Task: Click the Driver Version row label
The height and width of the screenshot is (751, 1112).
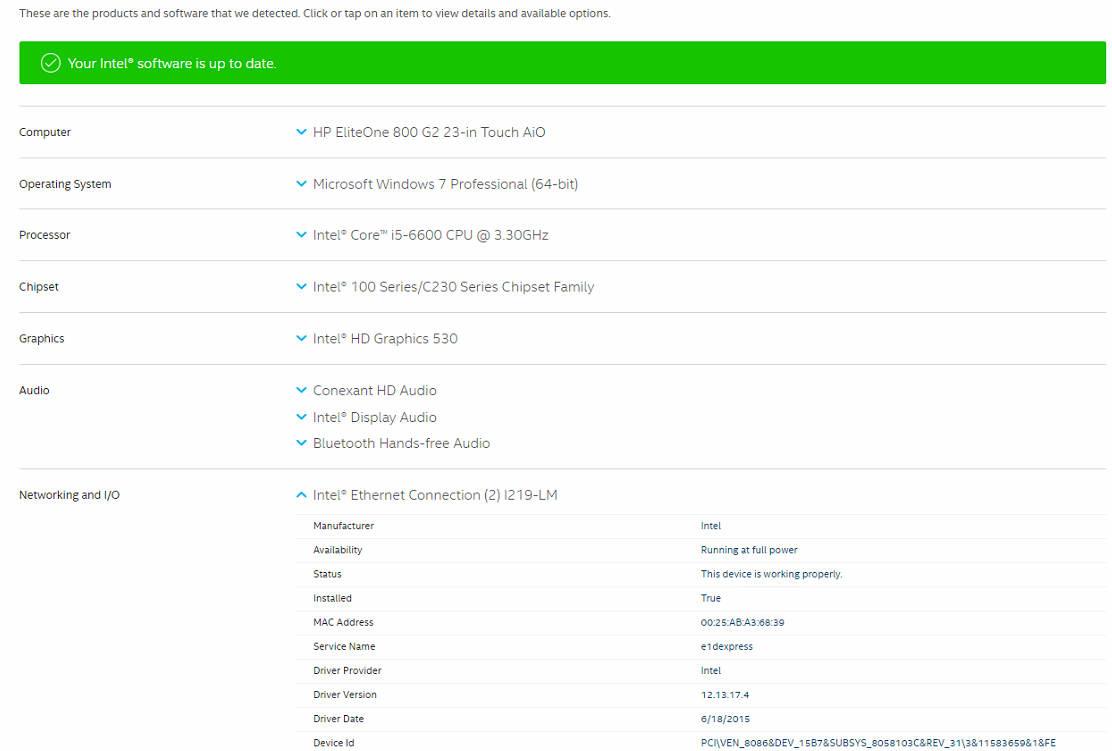Action: point(345,695)
